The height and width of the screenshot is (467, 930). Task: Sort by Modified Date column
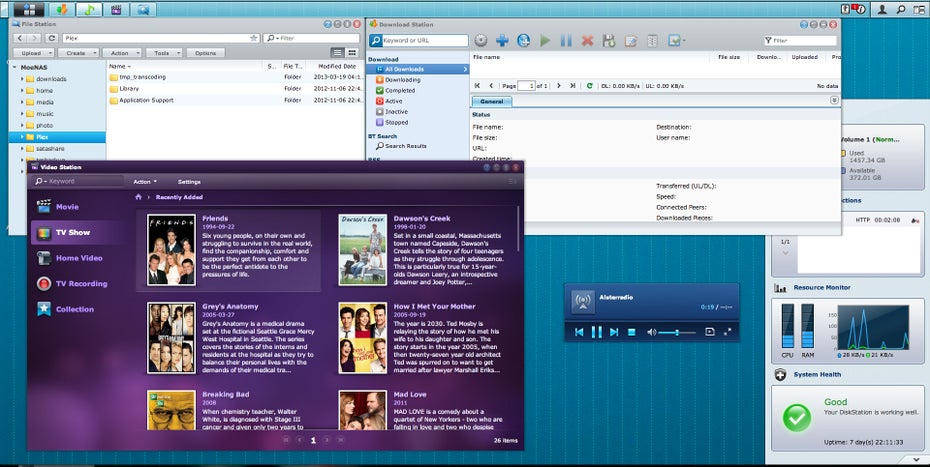pos(337,66)
